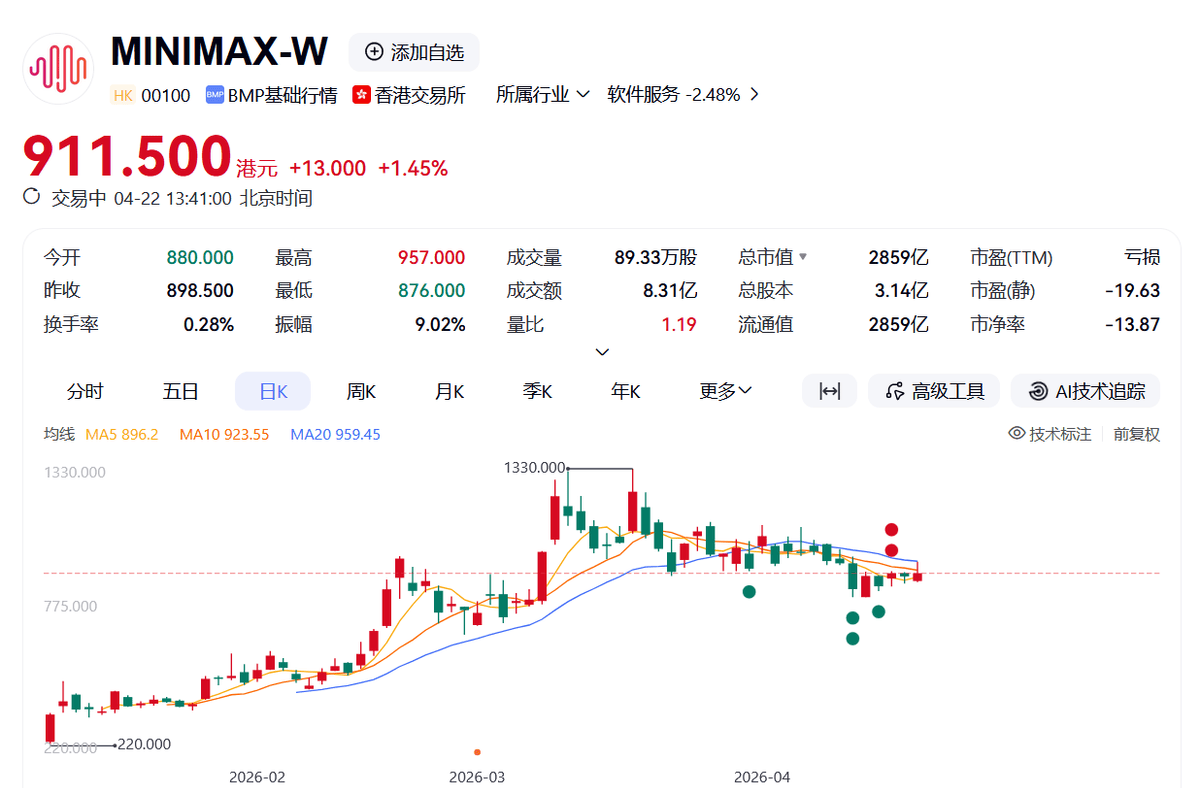Click the 2026-04 date axis label
Screen dimensions: 1200x788
click(x=762, y=777)
